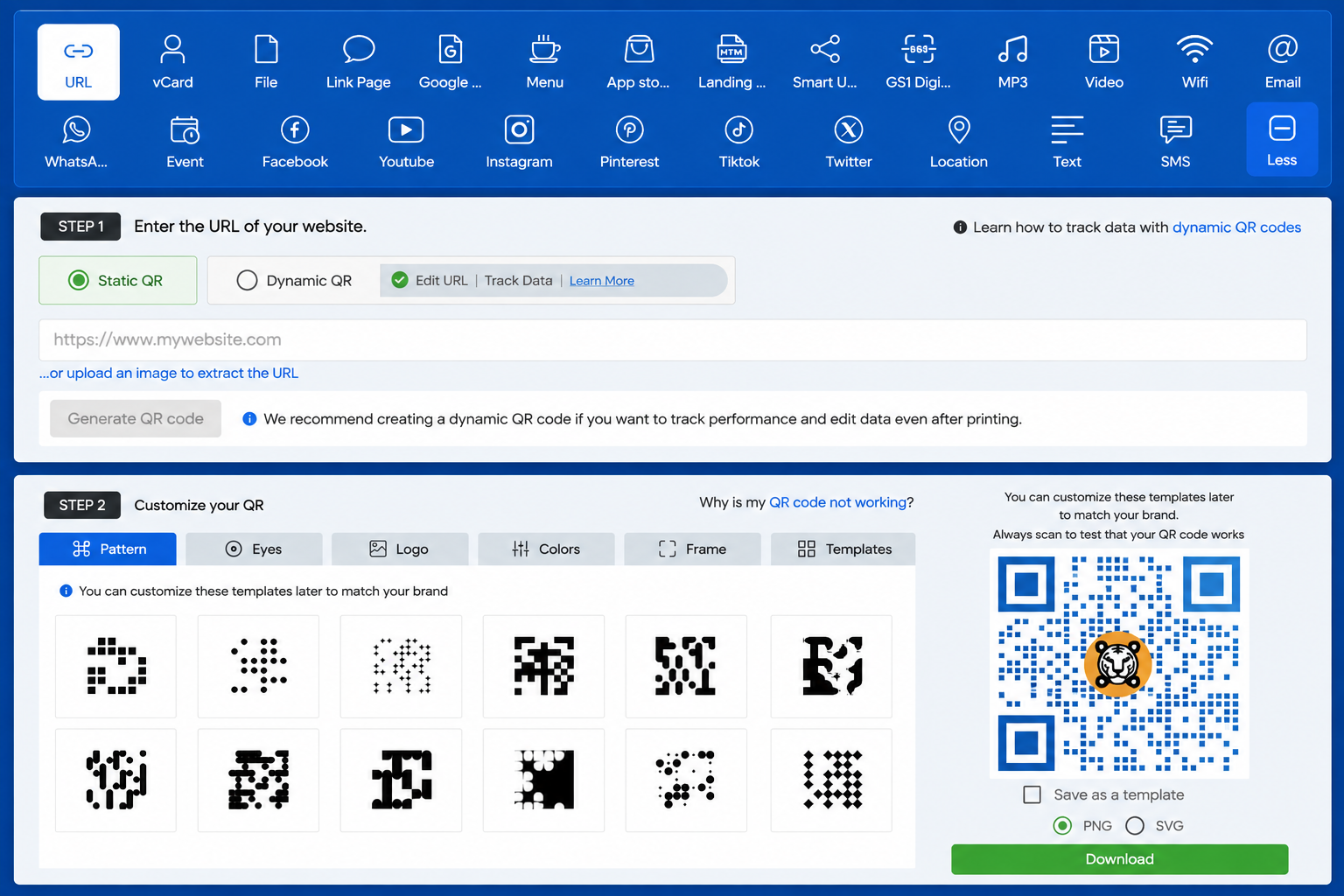Open the Link Page QR option

tap(359, 62)
